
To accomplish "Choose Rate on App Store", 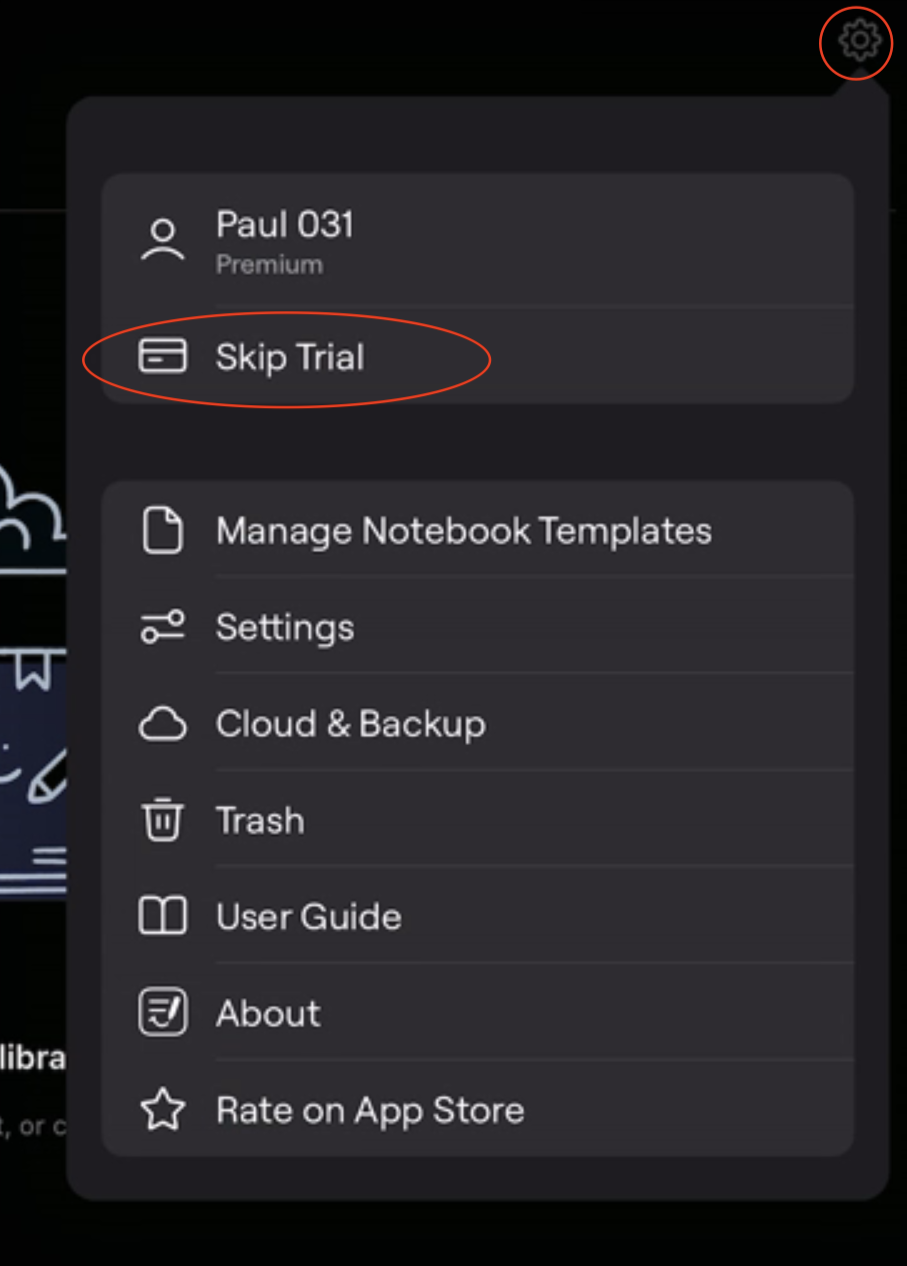I will (370, 1110).
